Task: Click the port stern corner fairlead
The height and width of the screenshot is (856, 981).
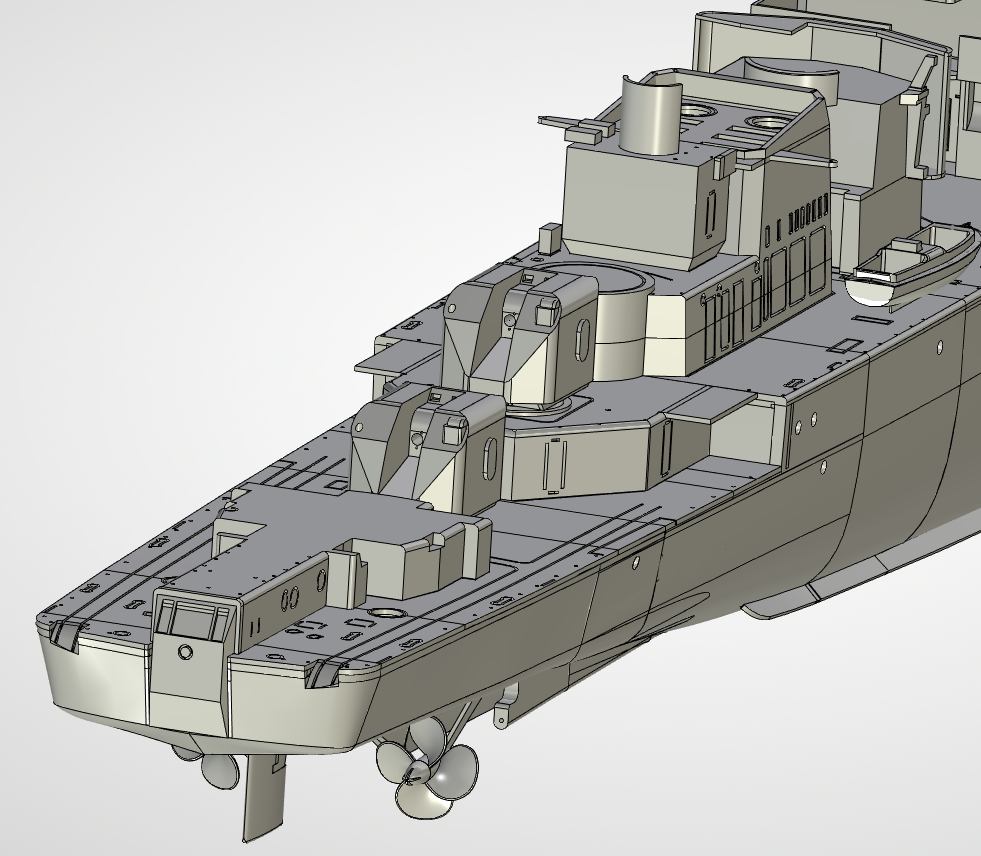Action: (64, 634)
